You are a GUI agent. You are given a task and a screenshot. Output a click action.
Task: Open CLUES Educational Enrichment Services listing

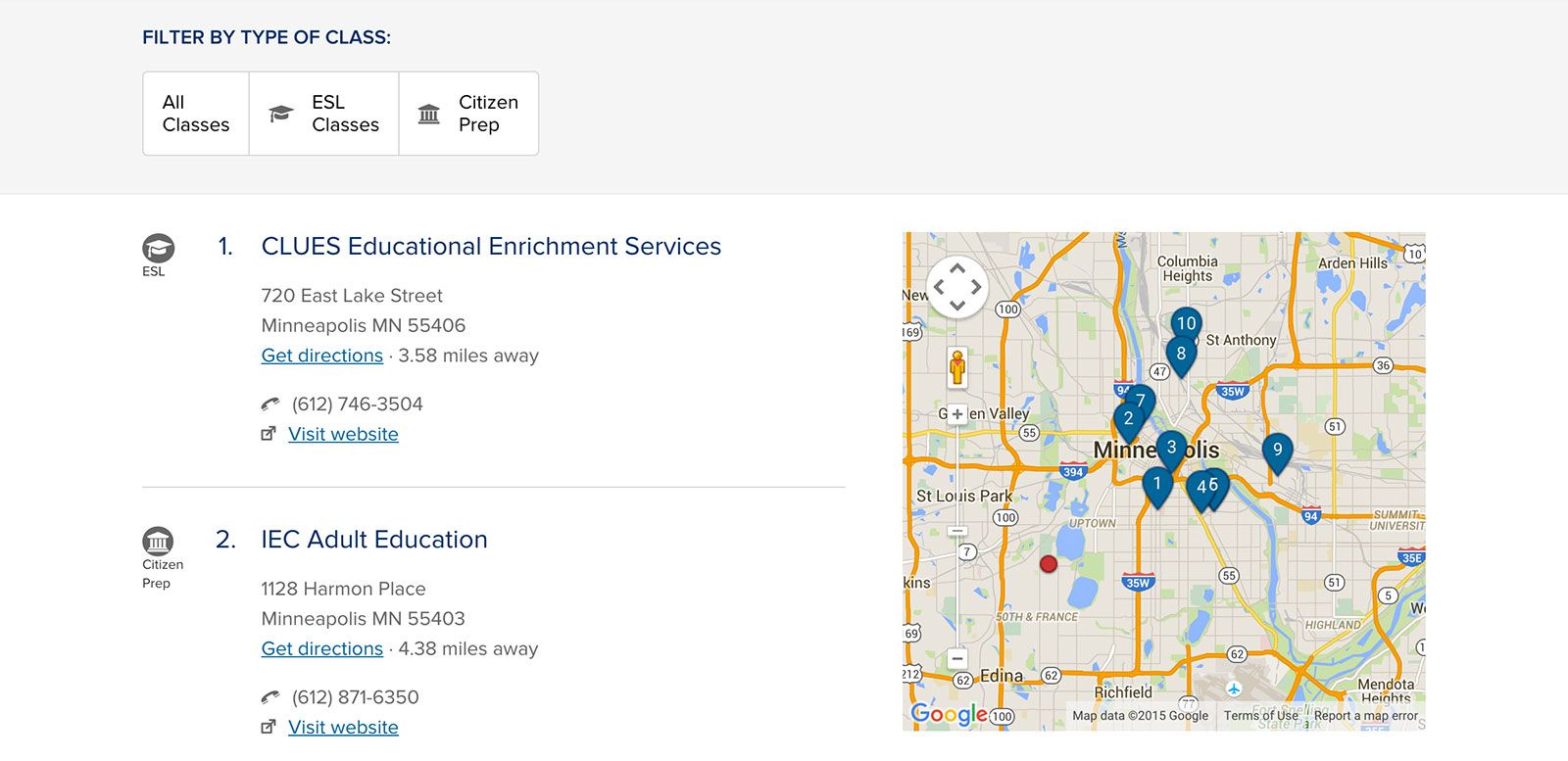point(491,247)
